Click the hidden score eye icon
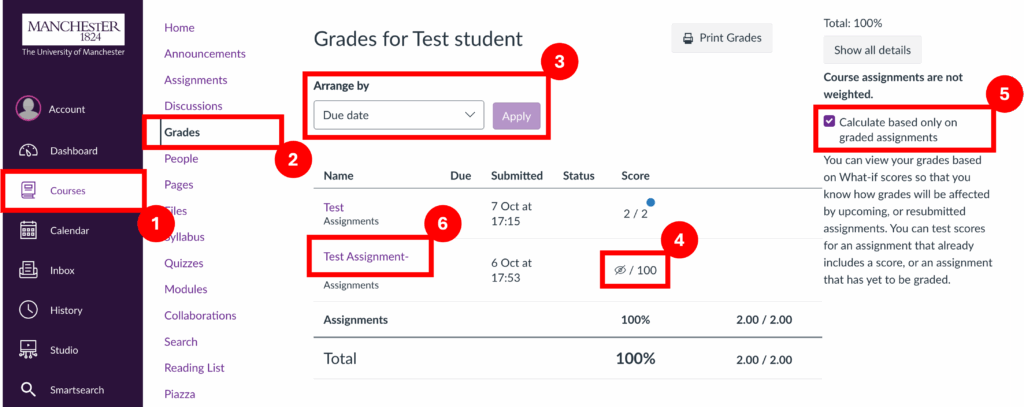Screen dimensions: 1024x407 pyautogui.click(x=620, y=270)
